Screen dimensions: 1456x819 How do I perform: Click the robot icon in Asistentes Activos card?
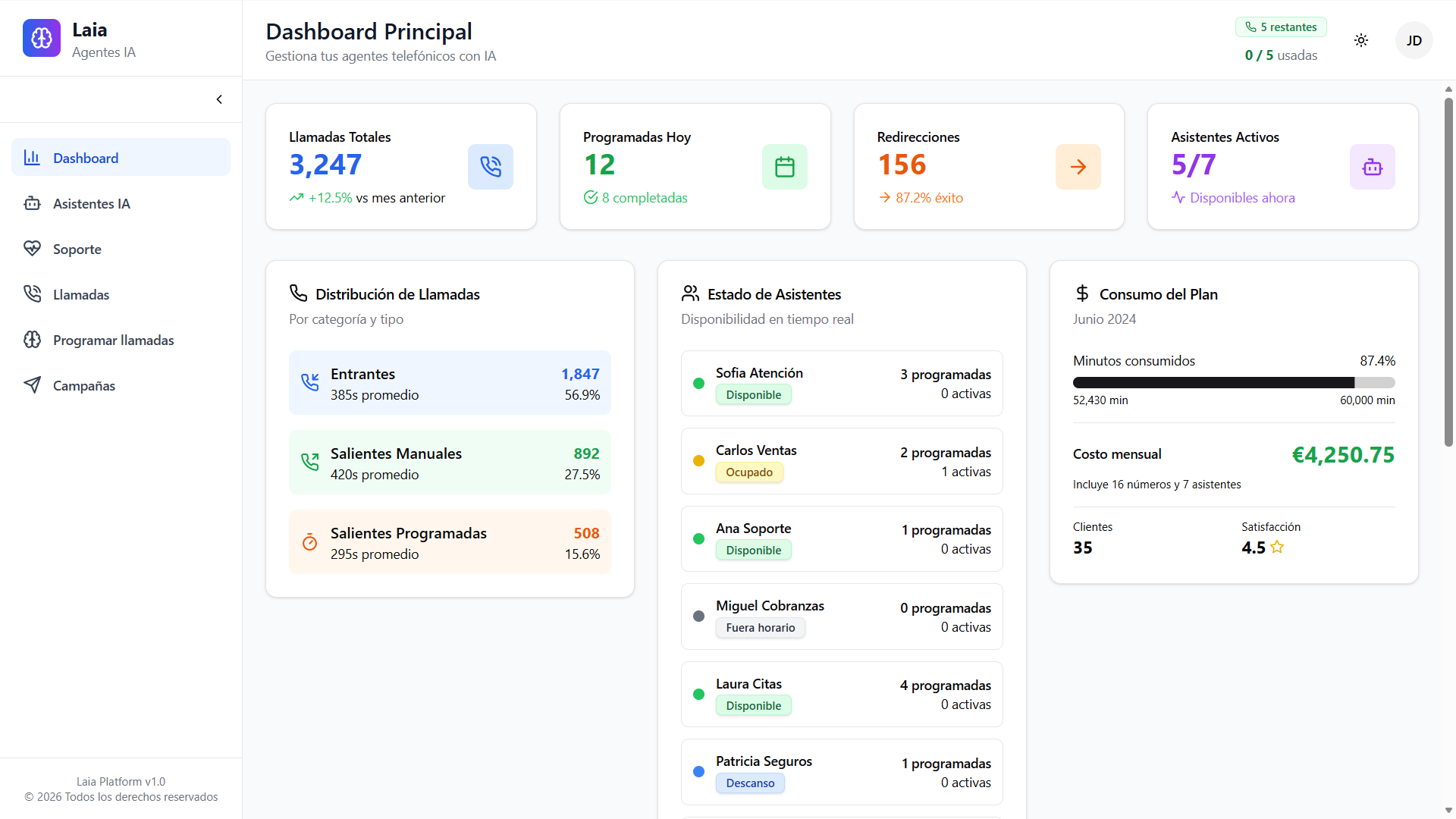pyautogui.click(x=1372, y=167)
